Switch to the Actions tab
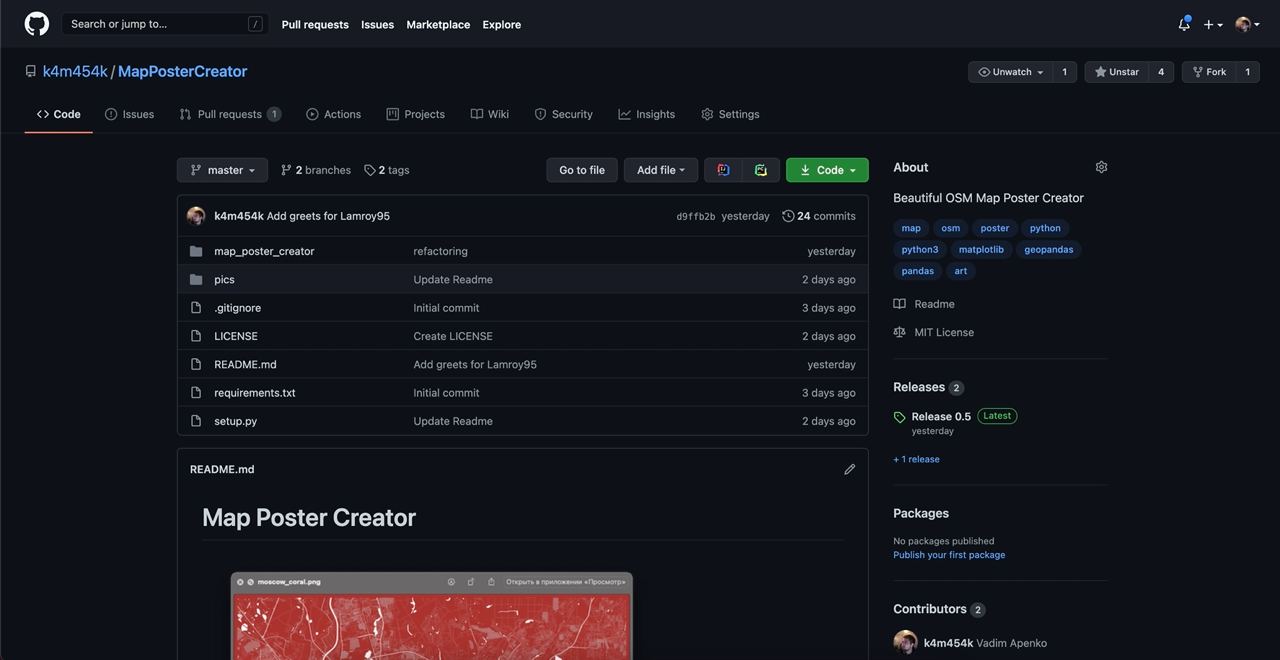1280x660 pixels. click(x=333, y=114)
